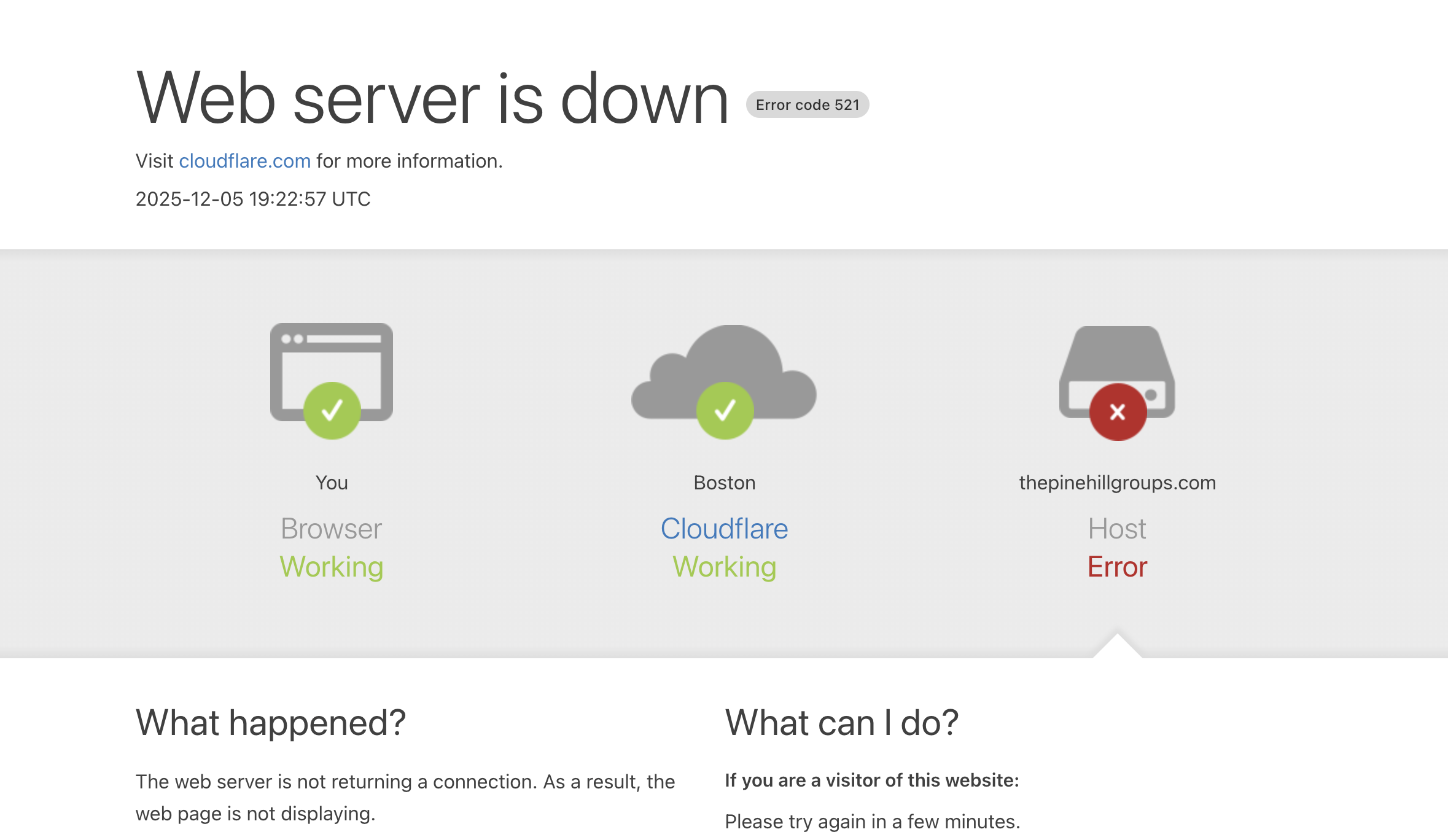Open the blue Cloudflare link
The width and height of the screenshot is (1448, 840).
(724, 529)
